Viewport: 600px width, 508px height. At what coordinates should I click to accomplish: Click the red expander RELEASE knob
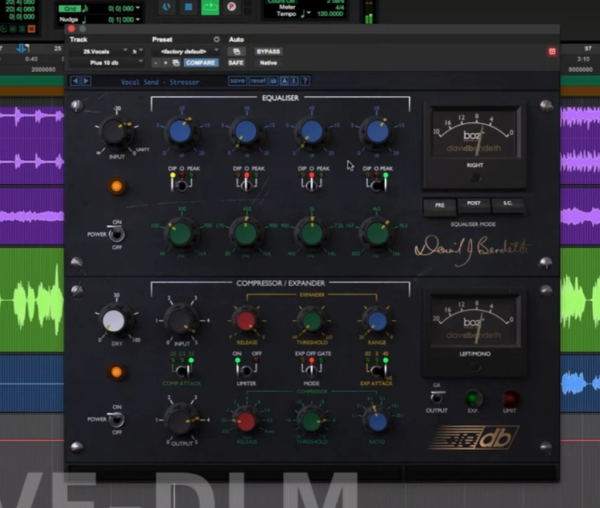246,321
